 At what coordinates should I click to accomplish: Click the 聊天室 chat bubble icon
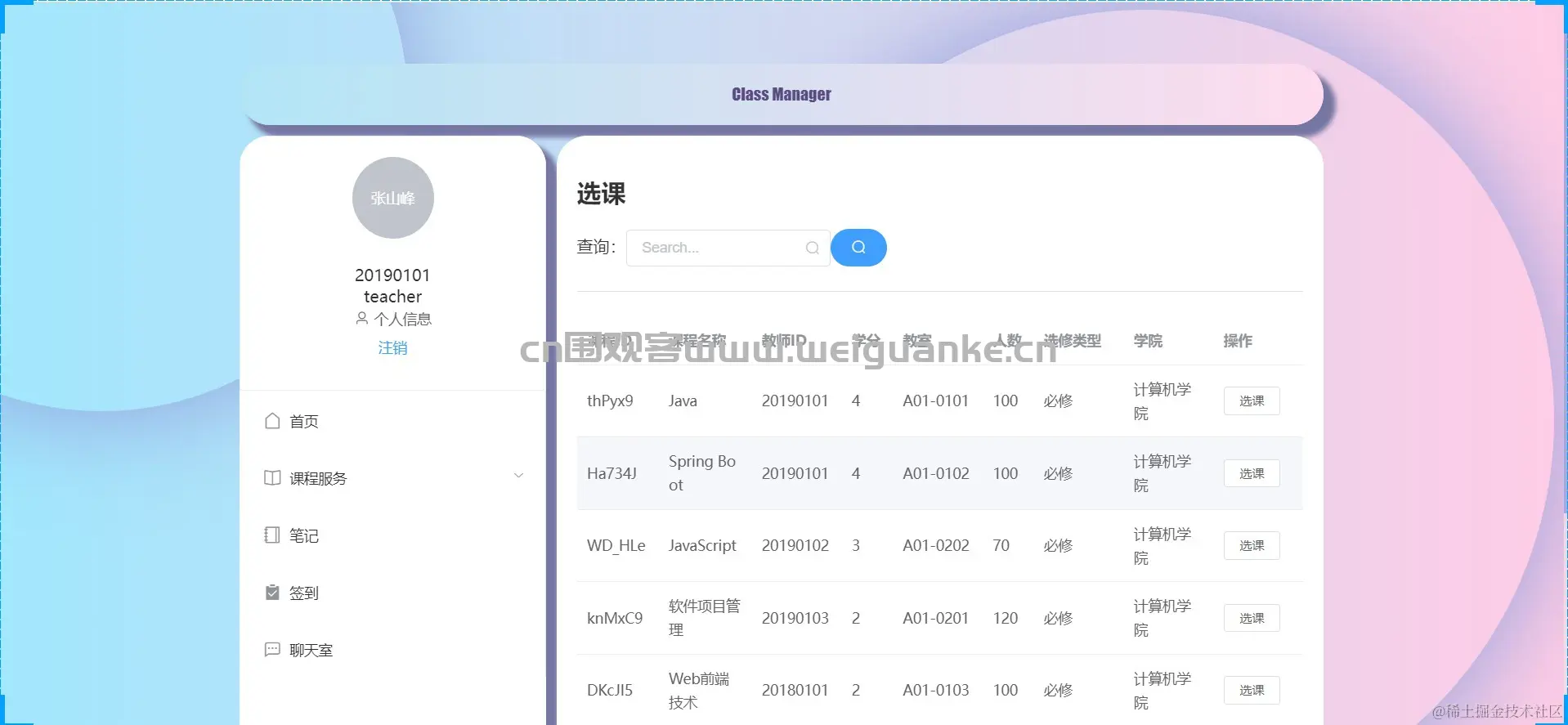(x=272, y=650)
